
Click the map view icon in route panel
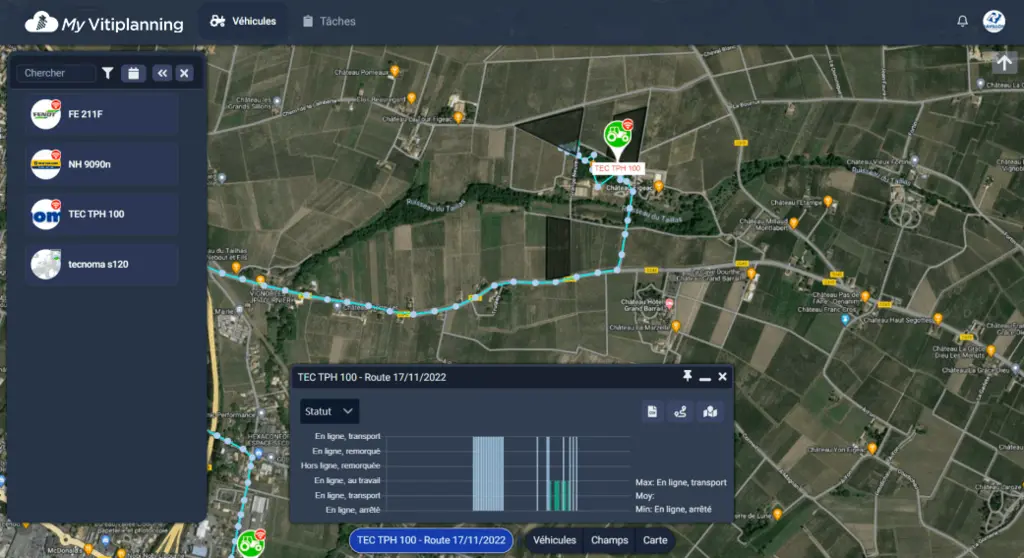pos(710,411)
